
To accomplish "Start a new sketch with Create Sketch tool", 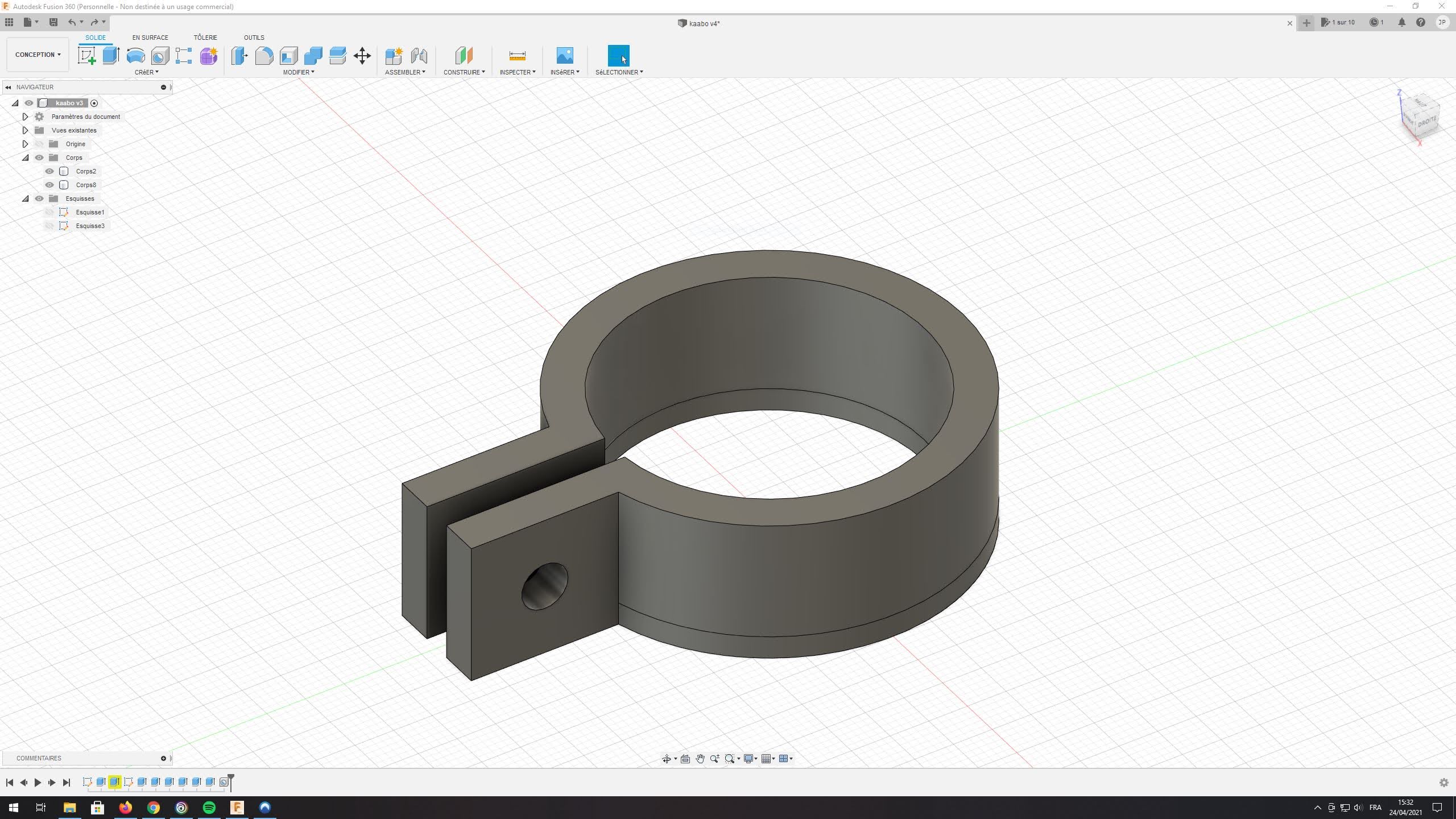I will pos(87,56).
